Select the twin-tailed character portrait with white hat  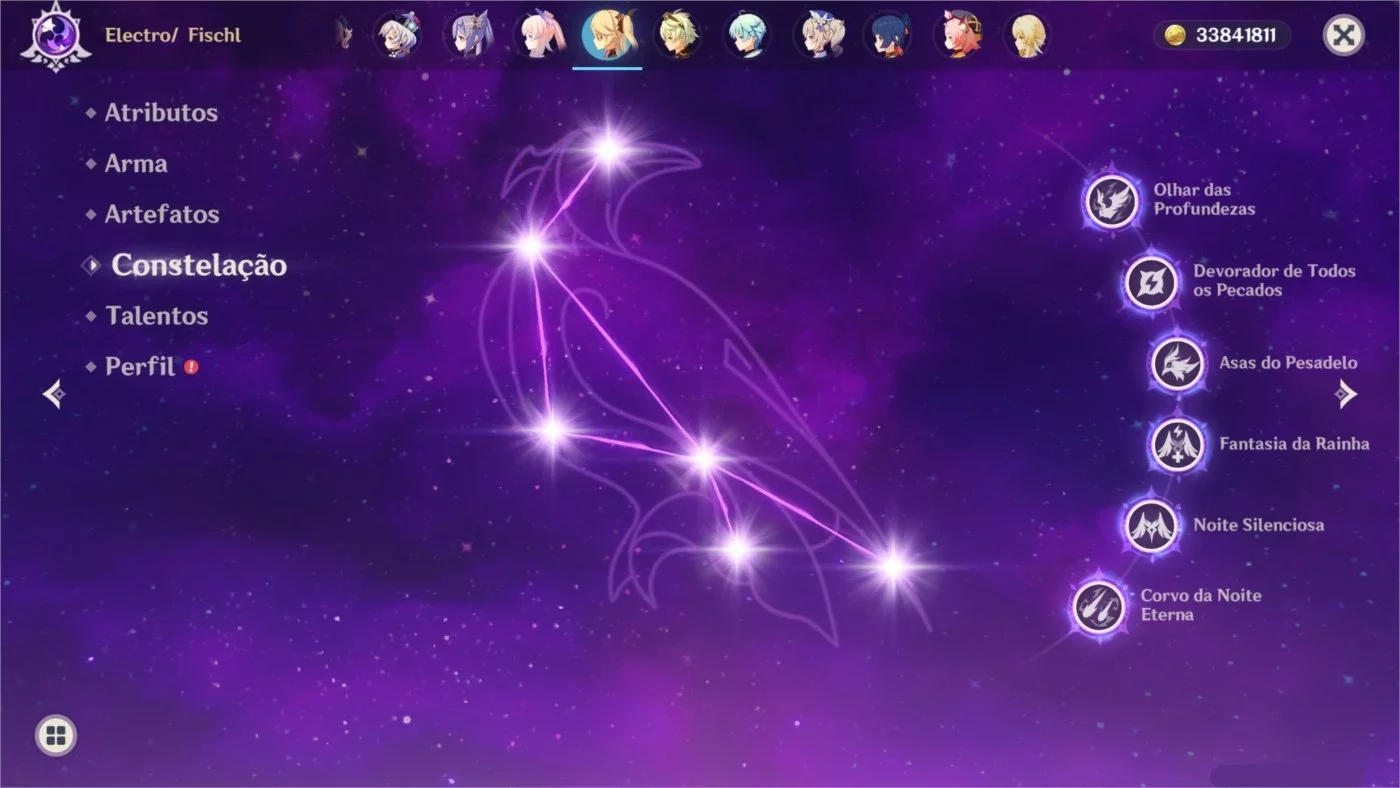pyautogui.click(x=818, y=35)
